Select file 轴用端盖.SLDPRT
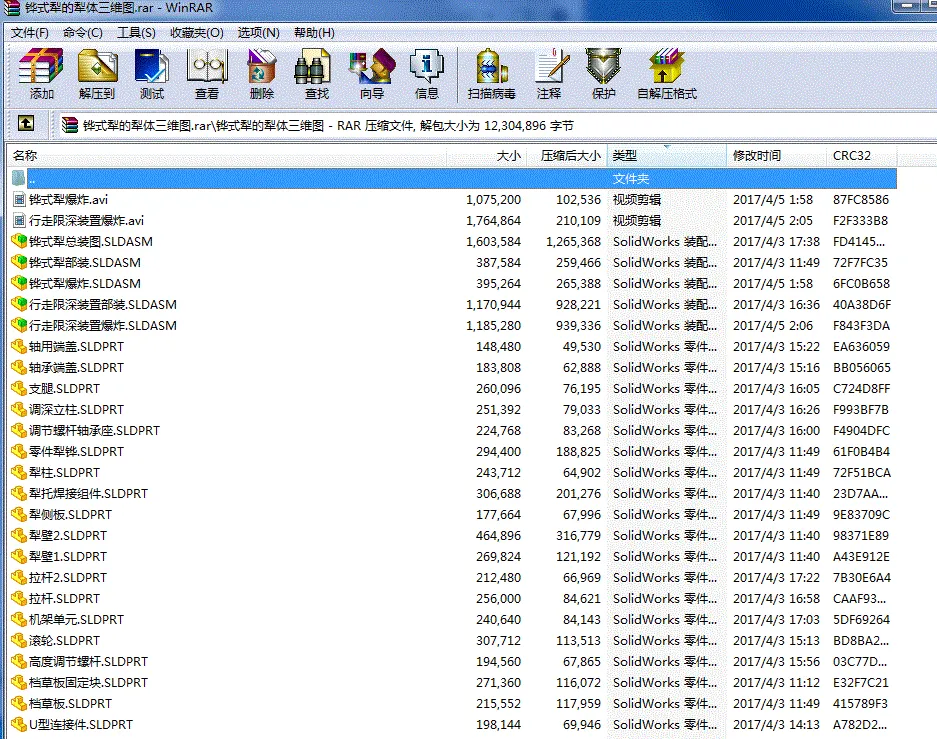The height and width of the screenshot is (739, 937). point(76,346)
